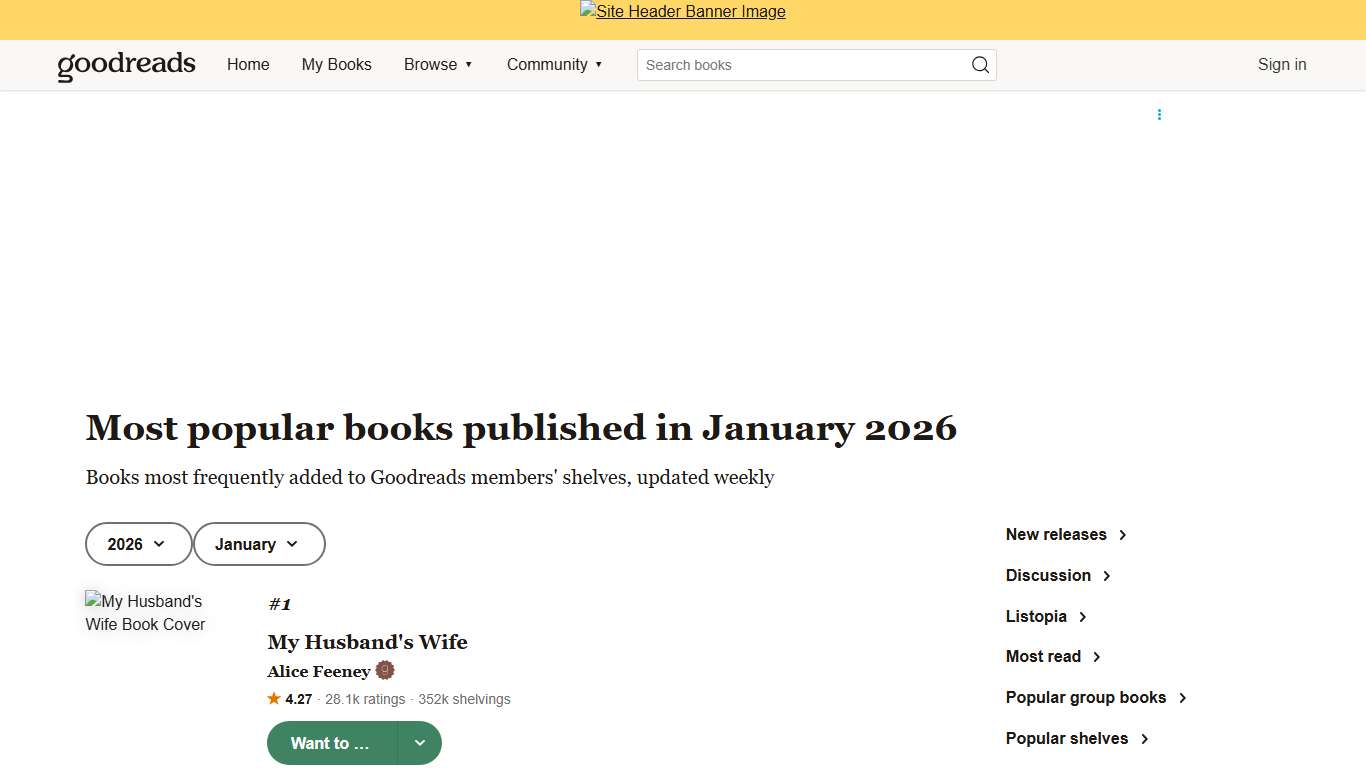Go to My Books

336,64
